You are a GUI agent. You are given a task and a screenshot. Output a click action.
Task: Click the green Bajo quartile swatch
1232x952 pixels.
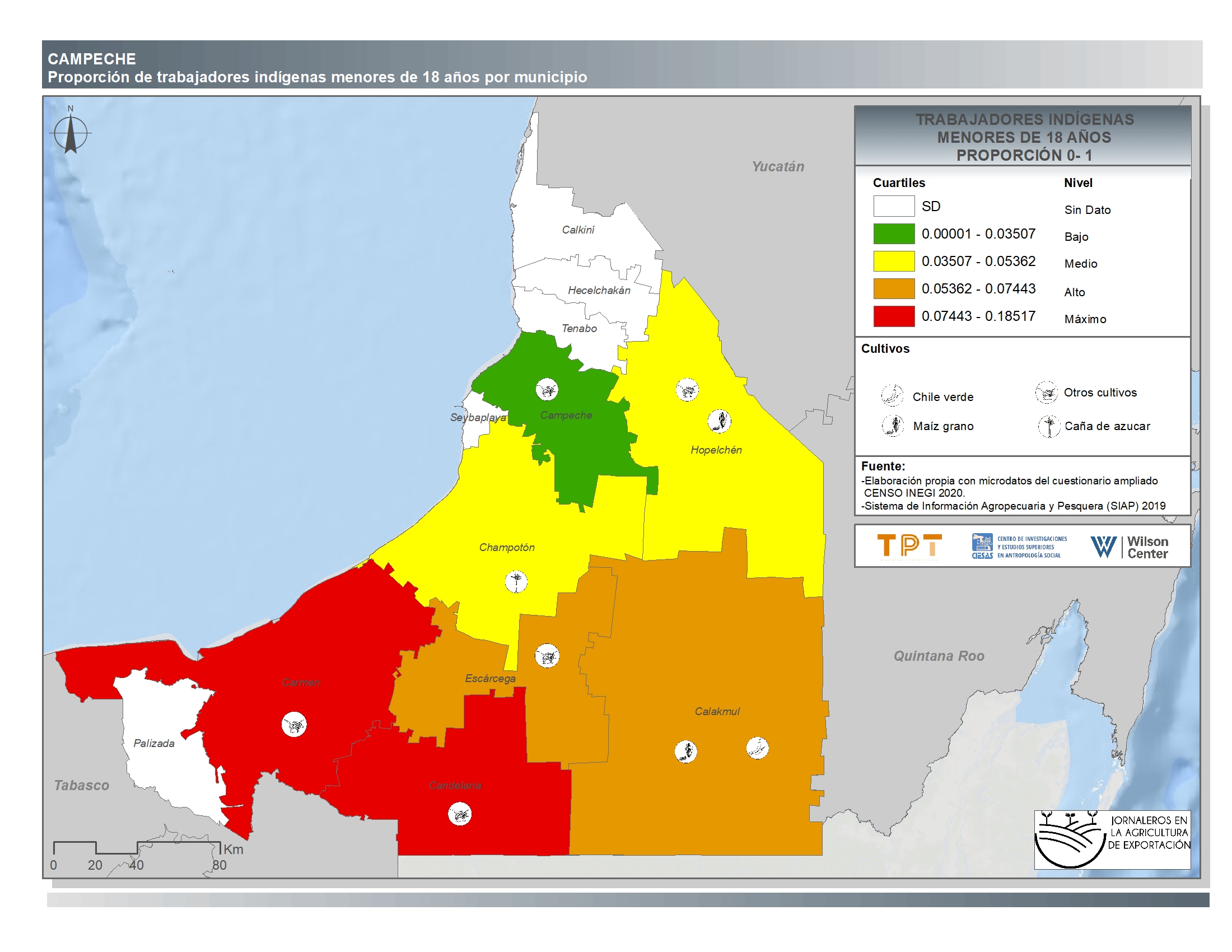coord(894,234)
